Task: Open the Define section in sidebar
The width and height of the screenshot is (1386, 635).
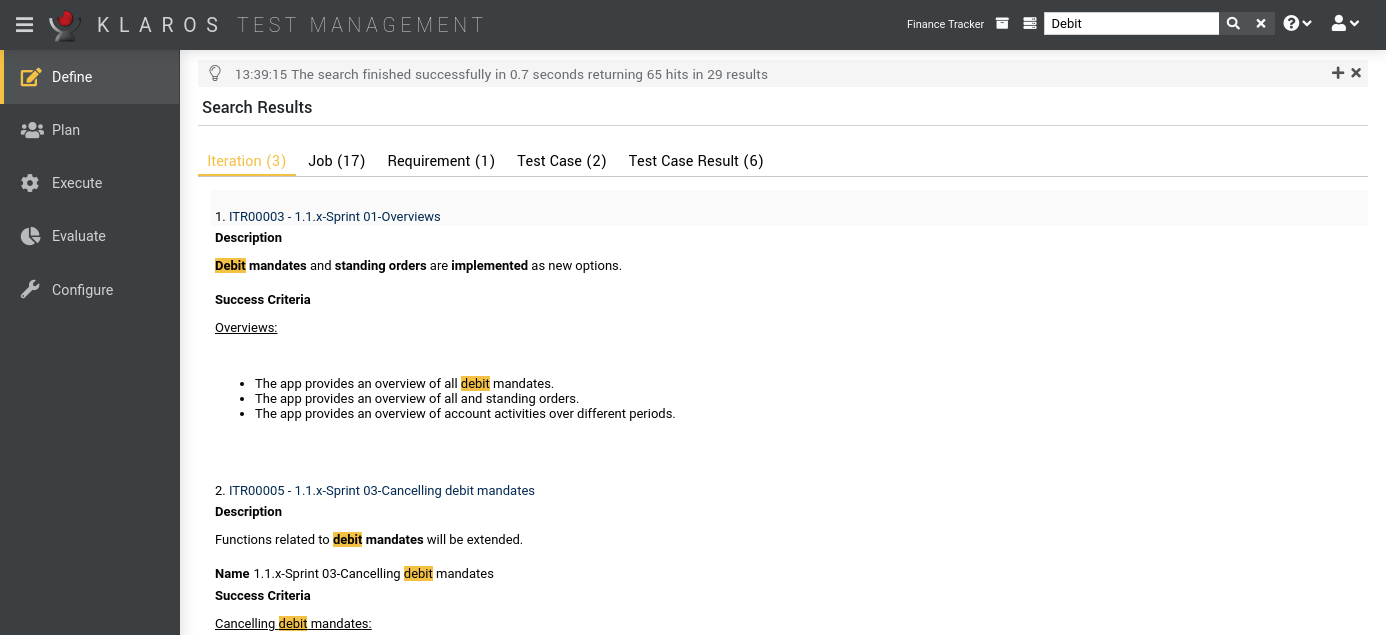Action: [x=72, y=77]
